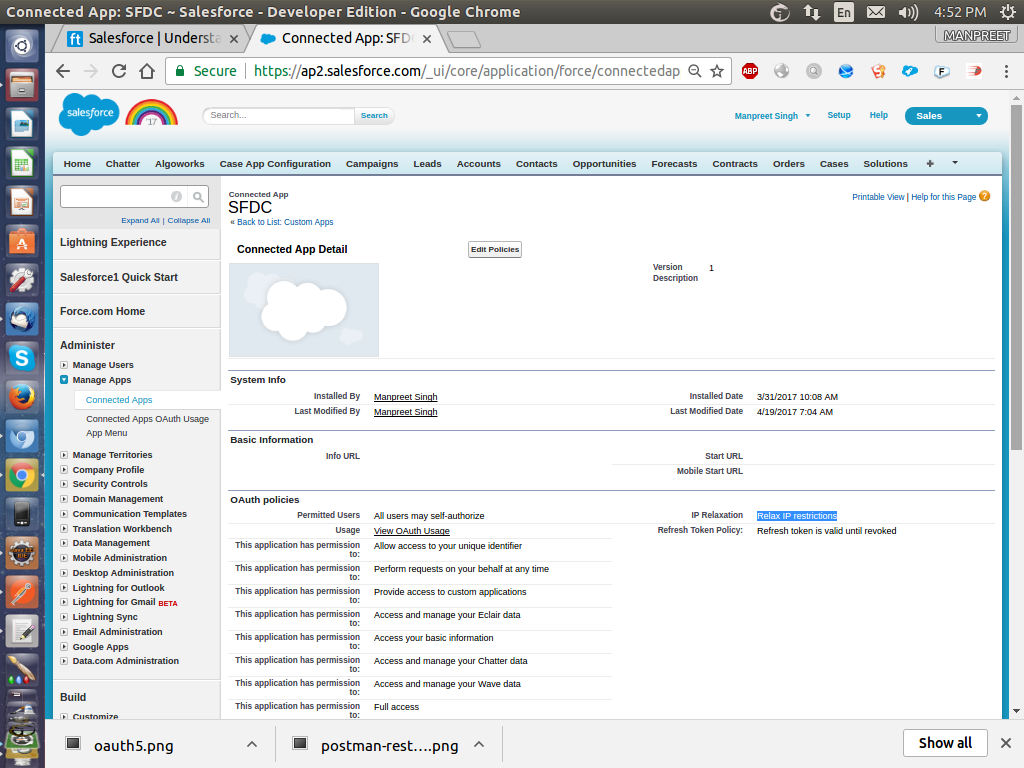This screenshot has width=1024, height=768.
Task: Bookmark page with the star icon
Action: pos(717,71)
